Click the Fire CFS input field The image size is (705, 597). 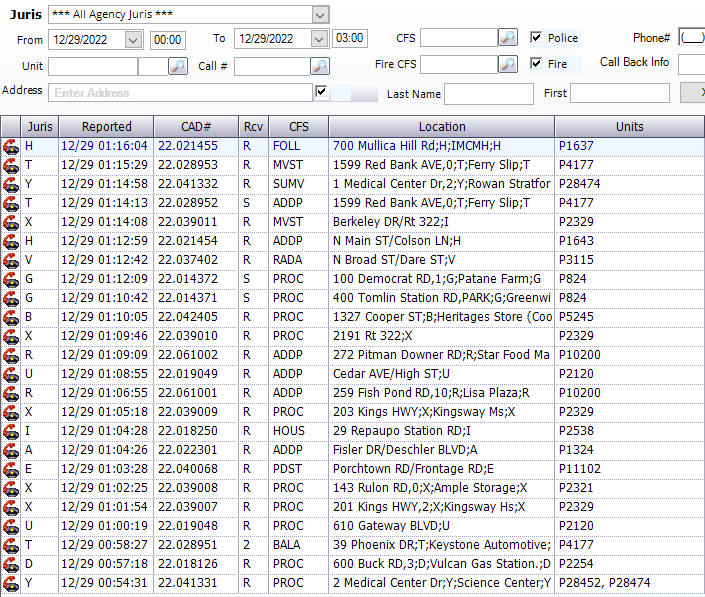coord(459,64)
